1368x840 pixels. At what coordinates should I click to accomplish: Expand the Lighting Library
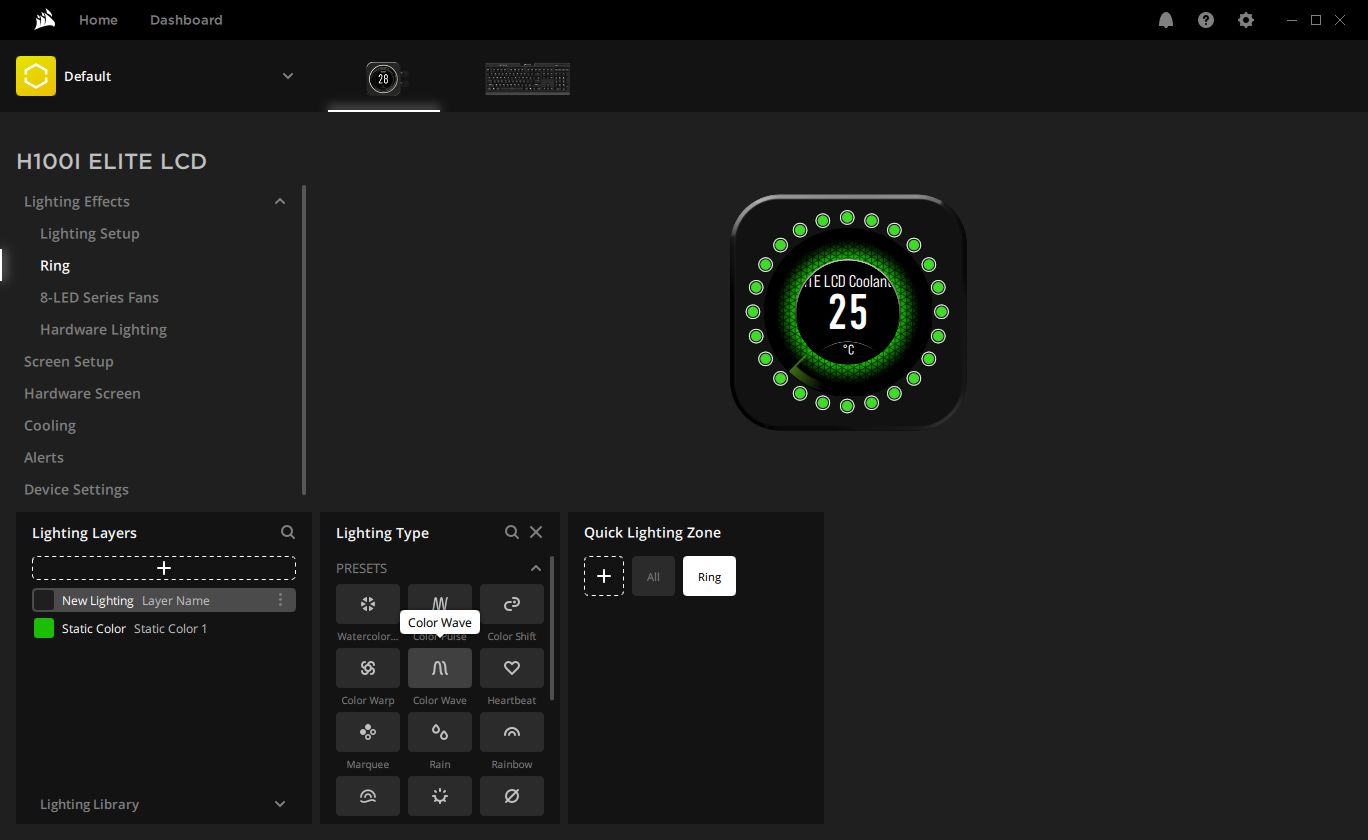point(280,804)
